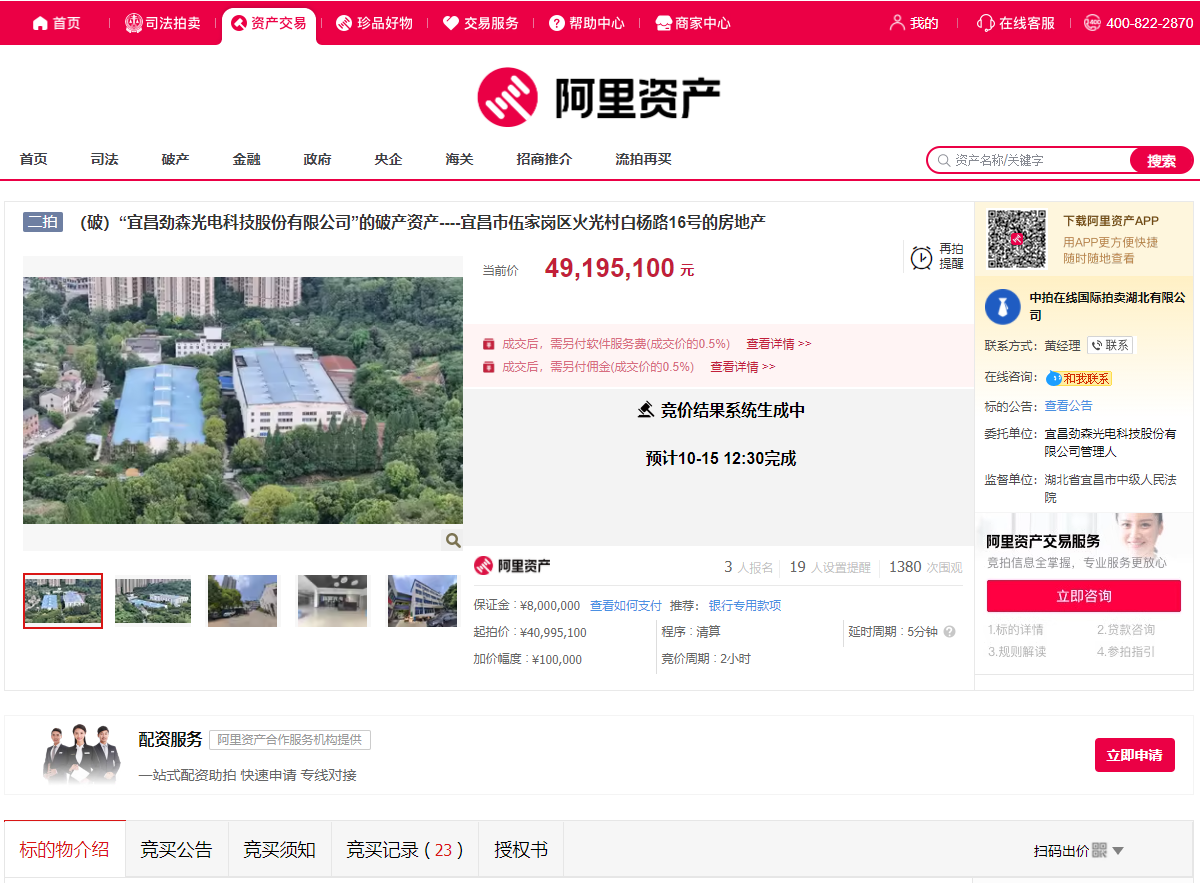Click the help icon beside 延时周期
The height and width of the screenshot is (883, 1200).
point(949,632)
